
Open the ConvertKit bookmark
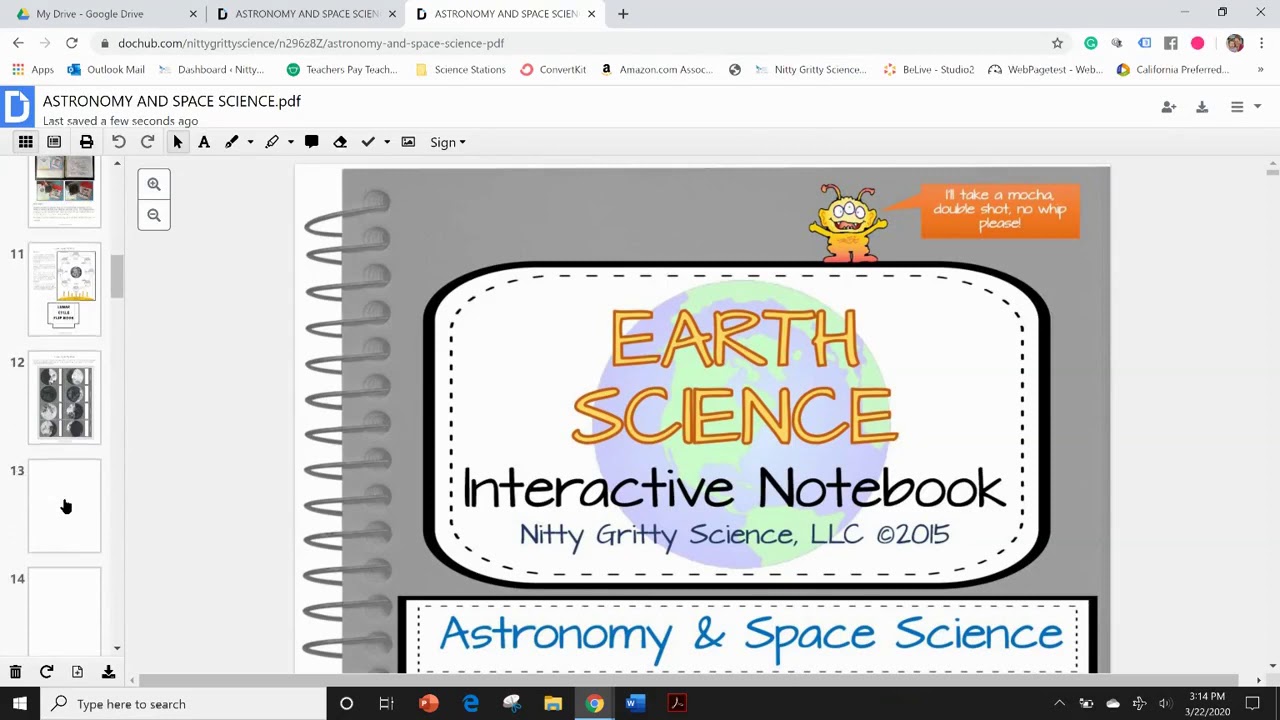(553, 70)
